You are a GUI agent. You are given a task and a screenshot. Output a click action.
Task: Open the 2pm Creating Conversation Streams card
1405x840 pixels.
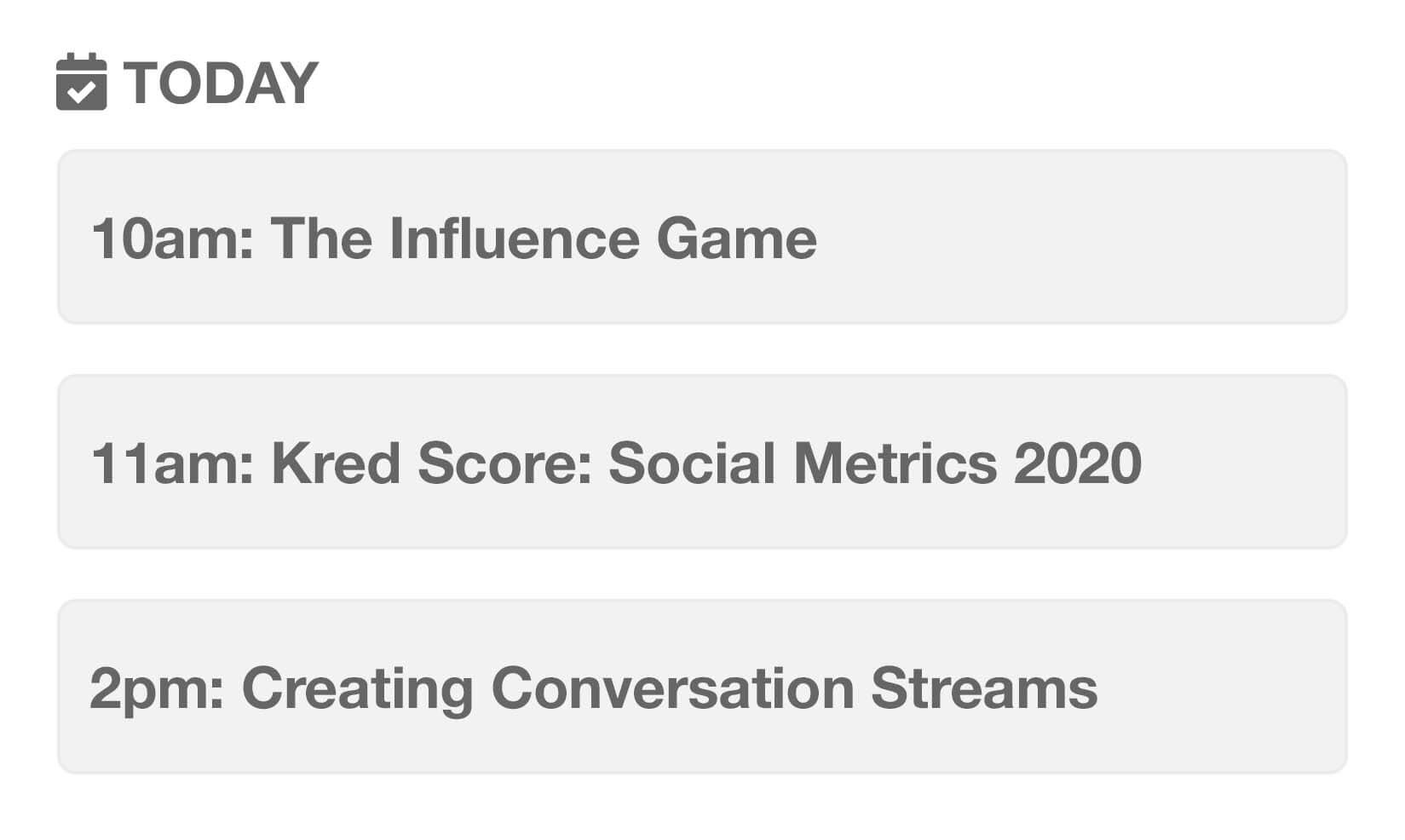pos(702,687)
